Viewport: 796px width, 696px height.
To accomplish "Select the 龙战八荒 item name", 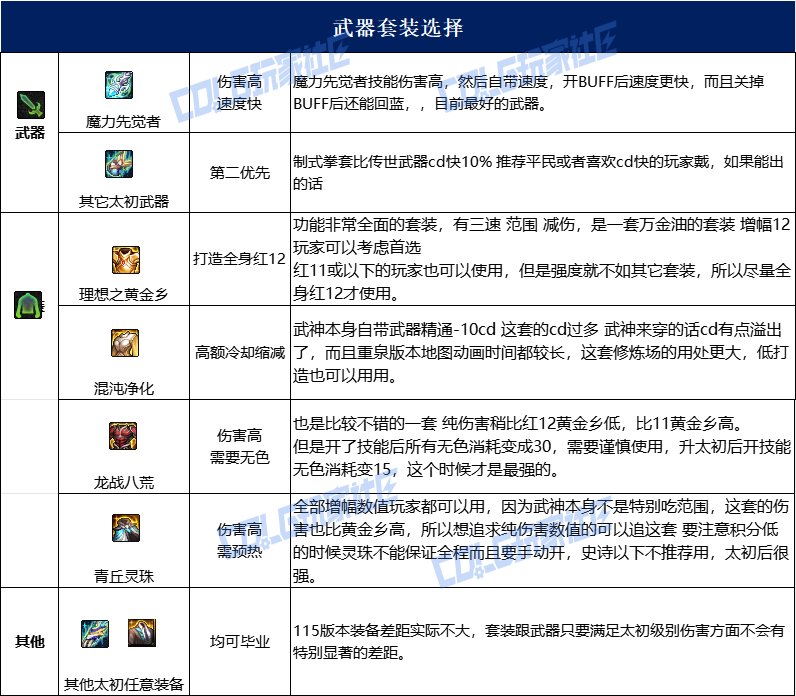I will [x=123, y=482].
